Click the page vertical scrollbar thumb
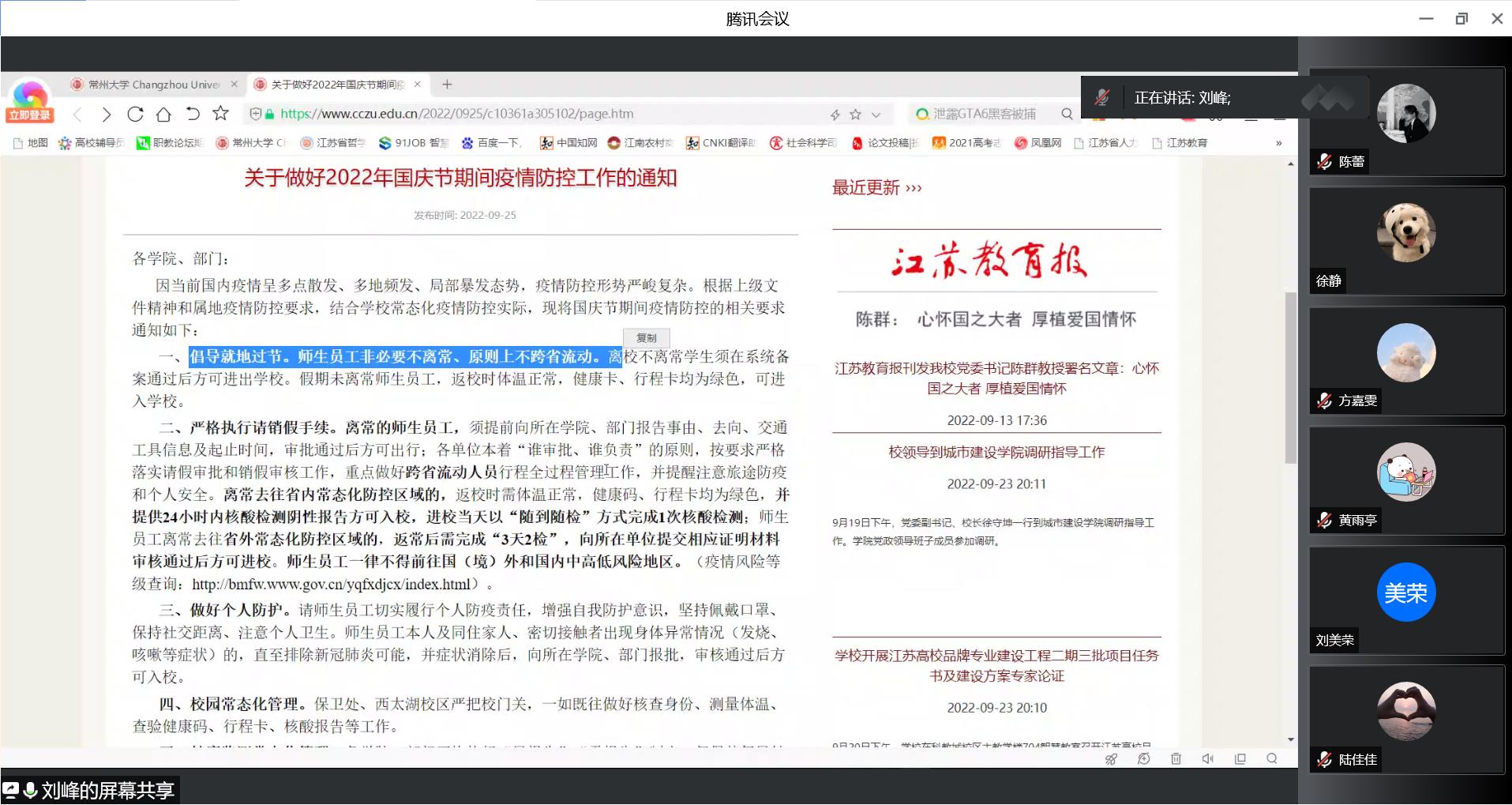The image size is (1512, 805). (x=1290, y=378)
